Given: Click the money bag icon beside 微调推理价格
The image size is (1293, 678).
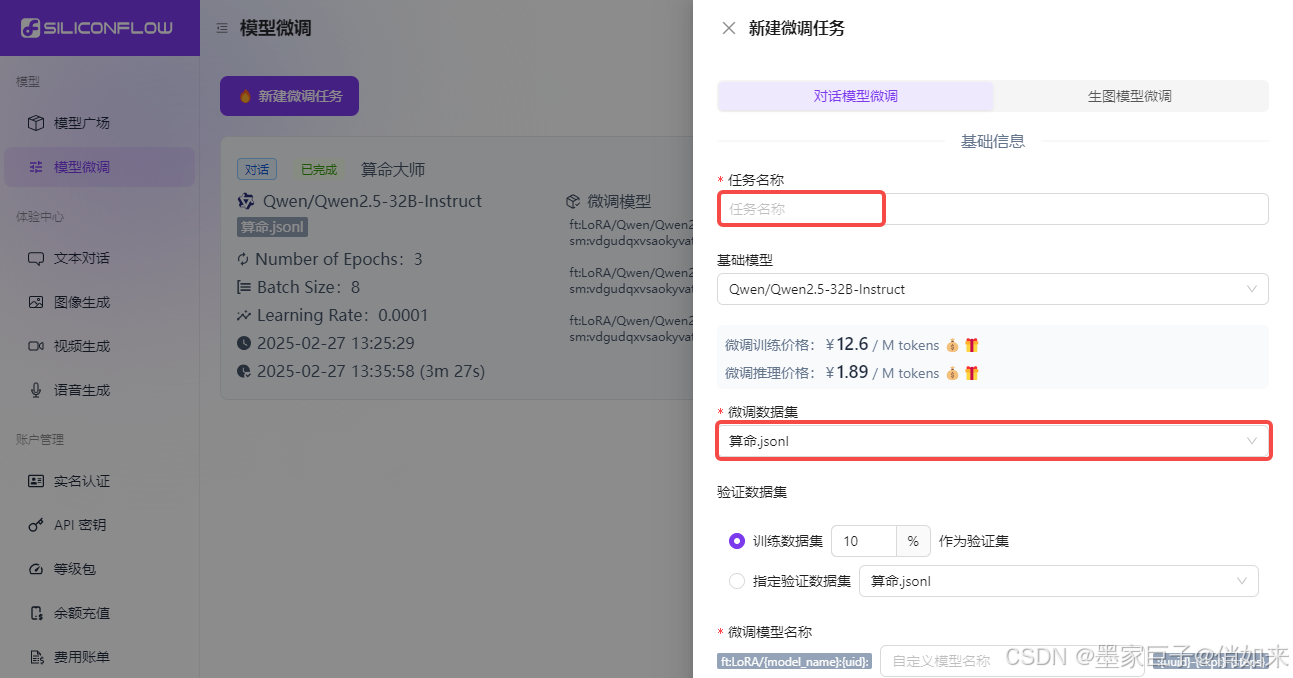Looking at the screenshot, I should tap(952, 373).
